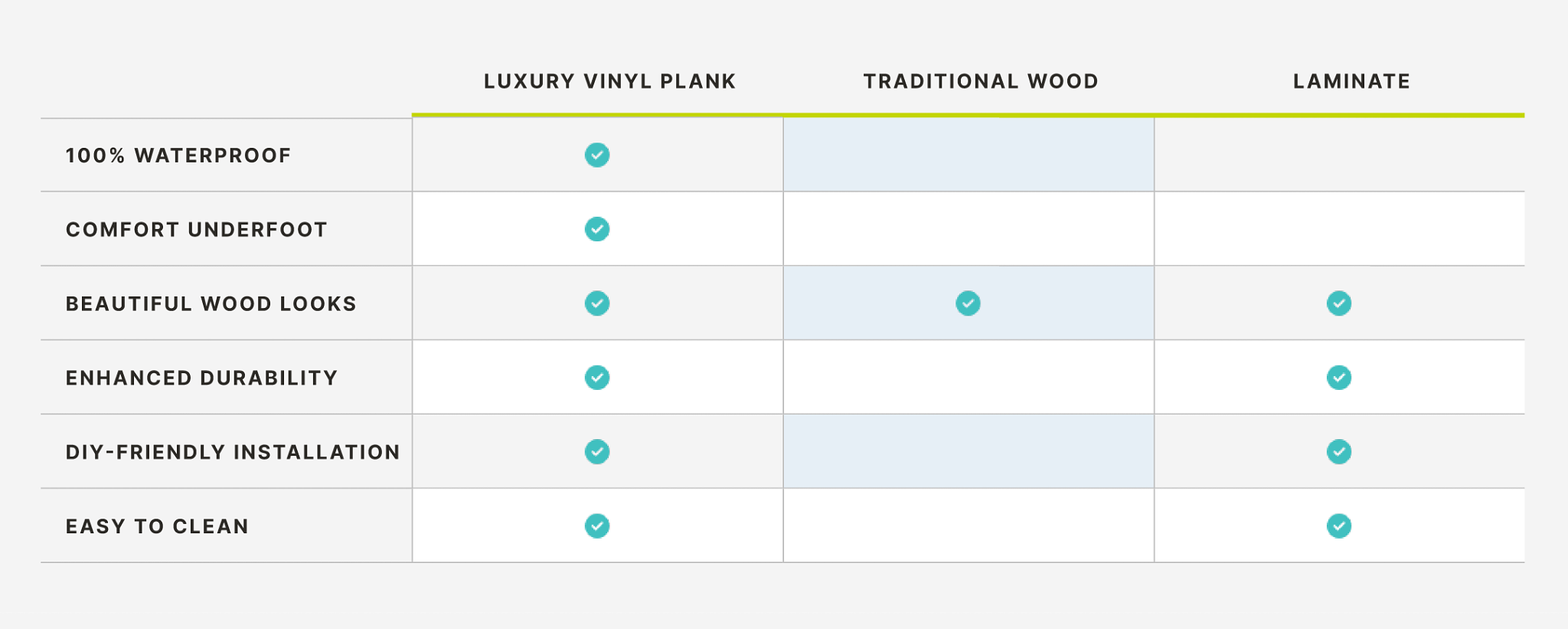
Task: Select Laminate's Beautiful Wood Looks checkmark
Action: [x=1339, y=303]
